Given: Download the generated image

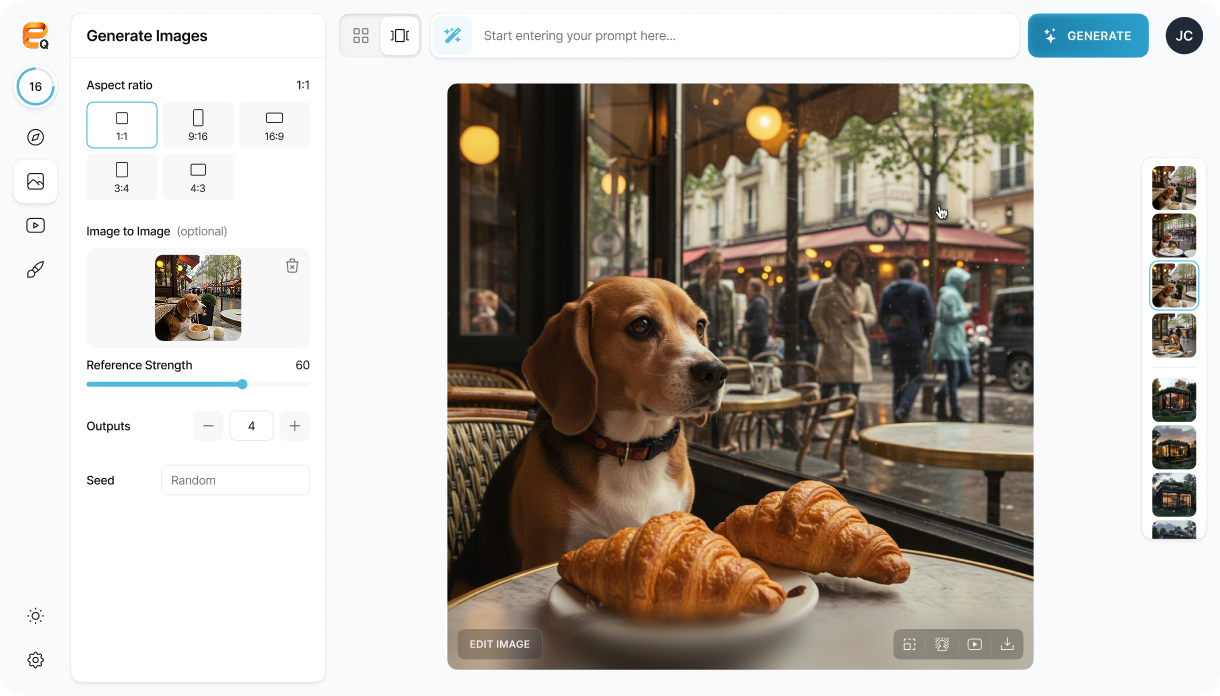Looking at the screenshot, I should click(x=1007, y=645).
